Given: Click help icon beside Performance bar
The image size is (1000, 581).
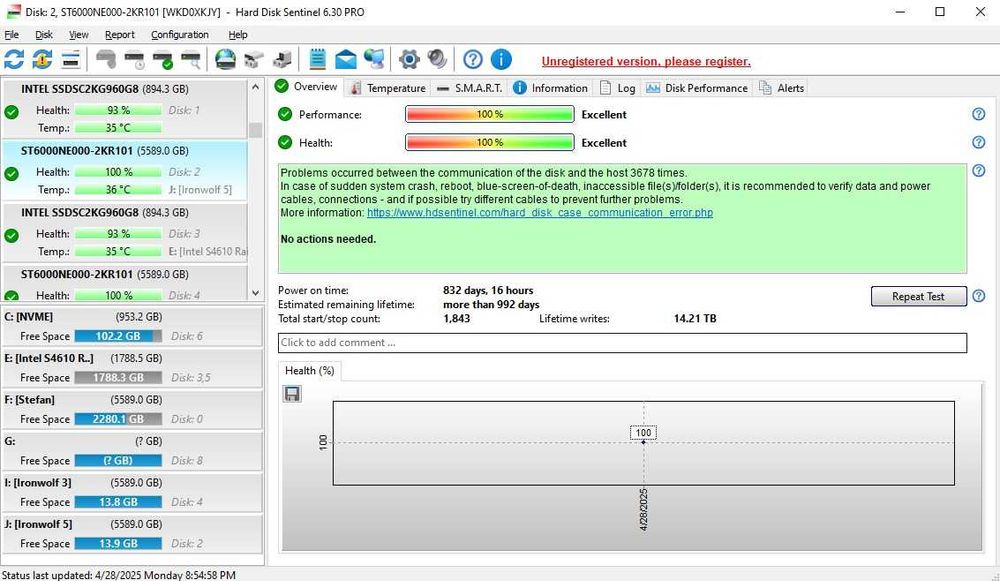Looking at the screenshot, I should 978,114.
